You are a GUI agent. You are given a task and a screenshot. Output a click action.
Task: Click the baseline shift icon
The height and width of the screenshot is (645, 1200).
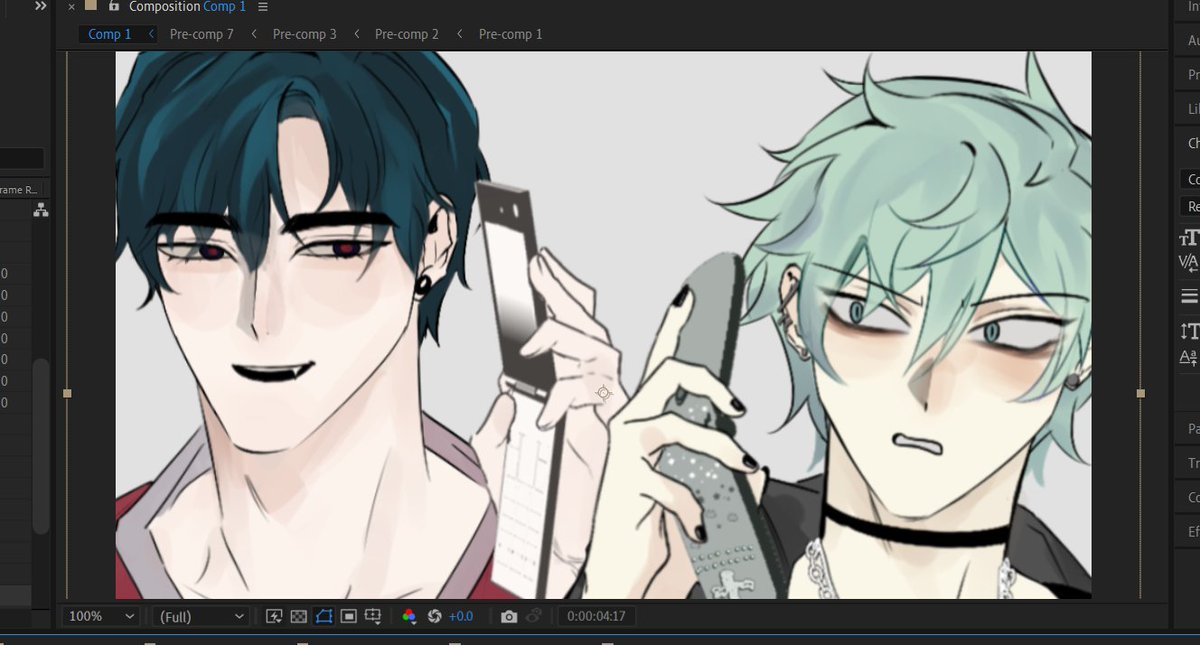(1189, 356)
